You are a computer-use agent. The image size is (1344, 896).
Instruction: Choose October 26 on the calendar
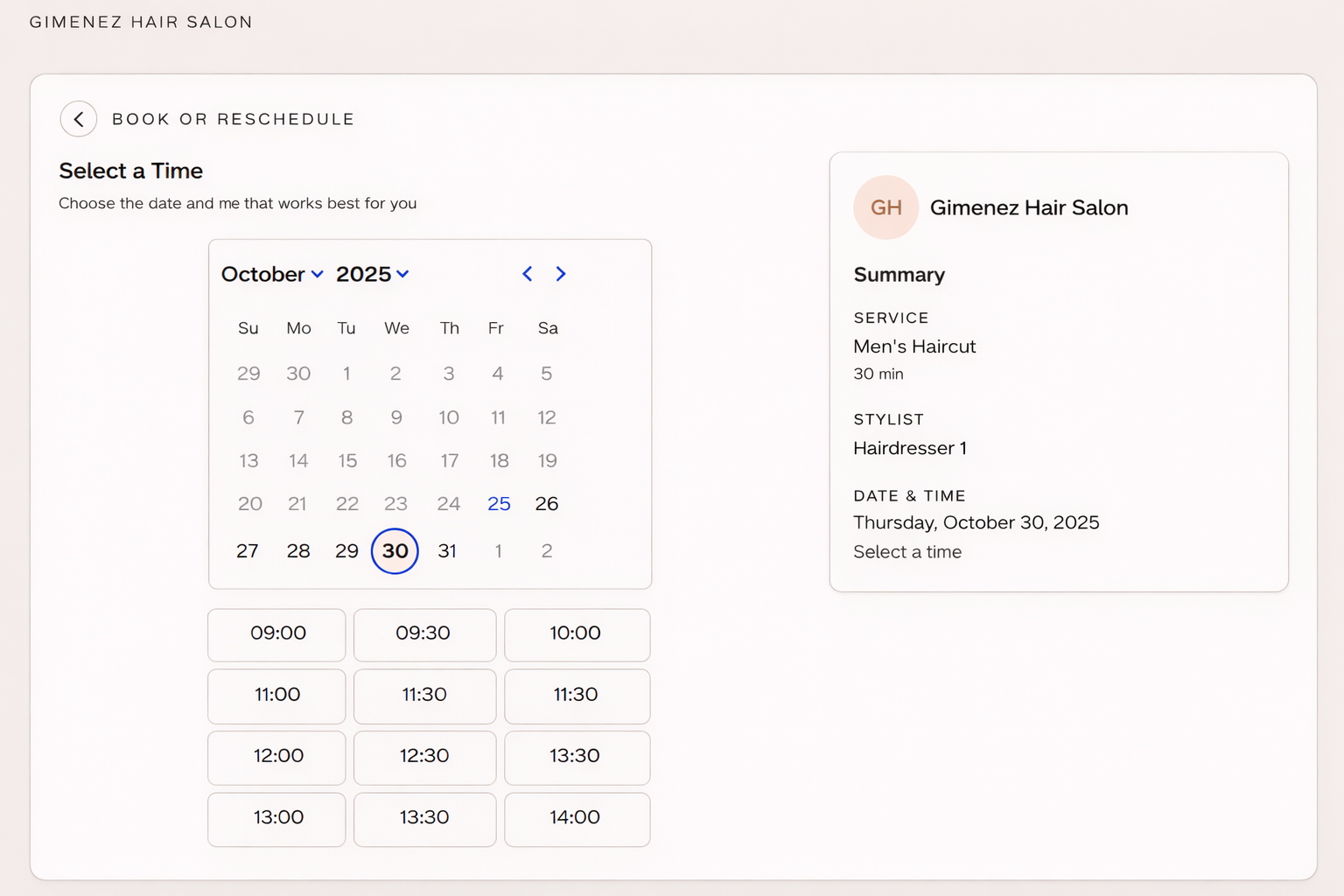[547, 504]
